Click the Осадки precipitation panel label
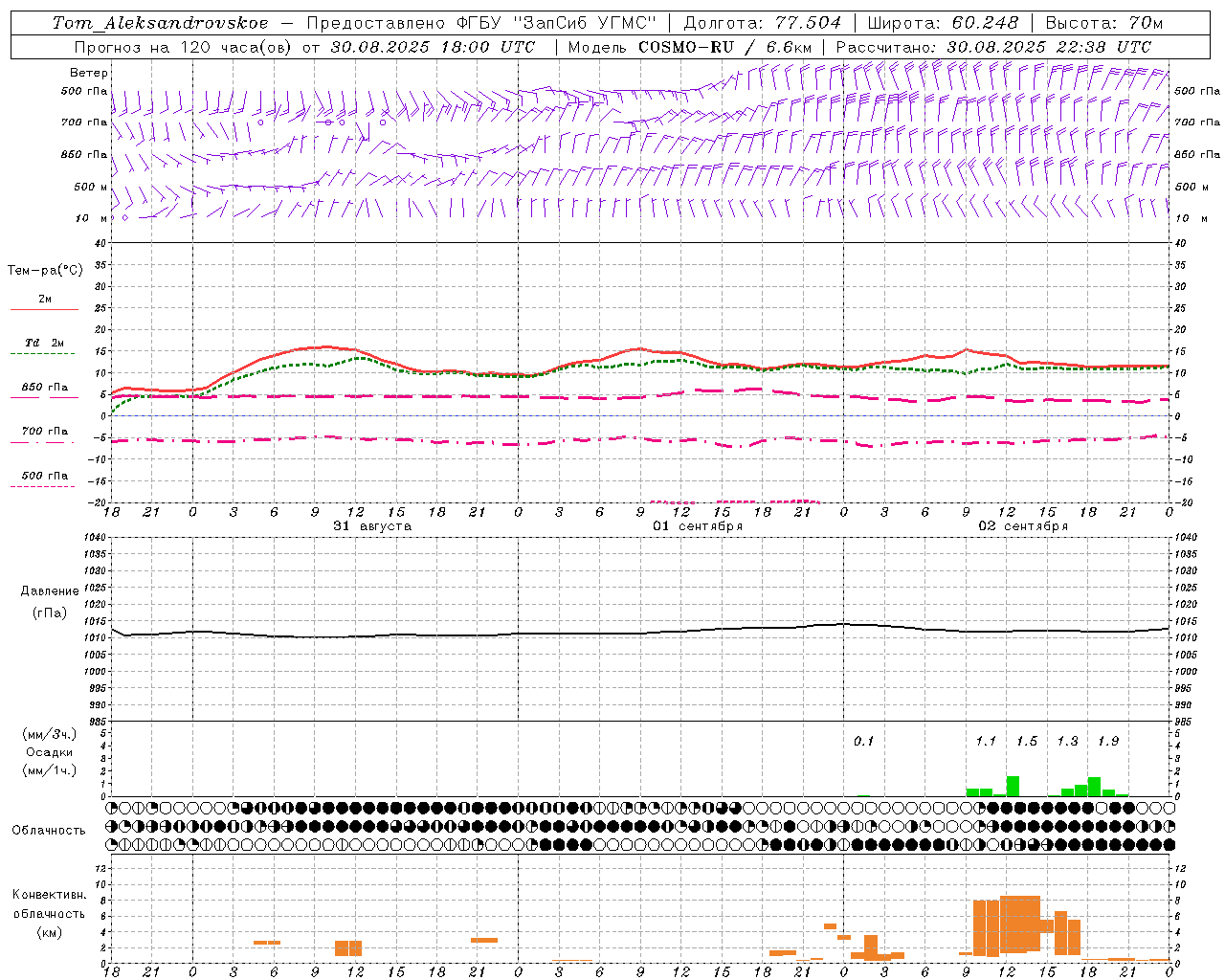Image resolution: width=1225 pixels, height=980 pixels. (x=49, y=752)
